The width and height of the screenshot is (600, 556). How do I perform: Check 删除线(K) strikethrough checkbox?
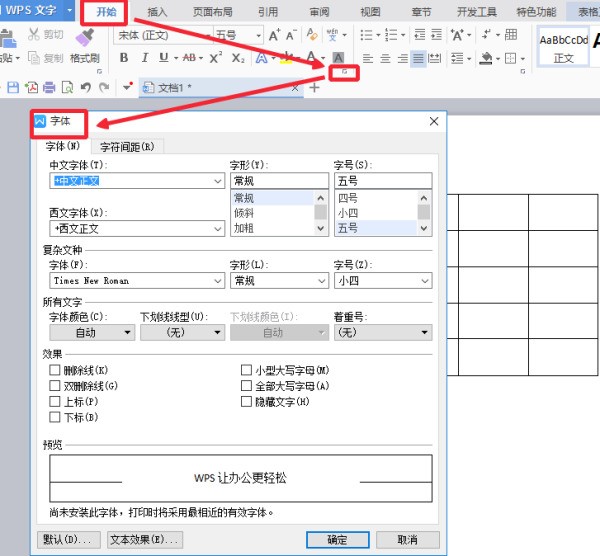click(55, 370)
